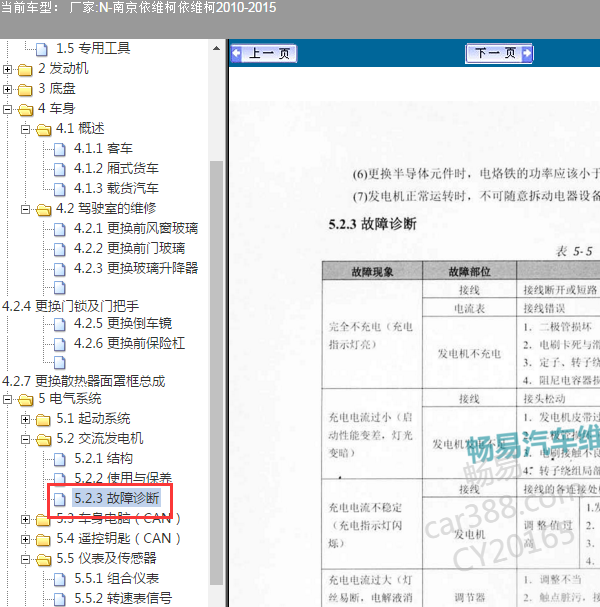Collapse the 4.1 概述 subfolder
The width and height of the screenshot is (600, 607).
click(25, 129)
